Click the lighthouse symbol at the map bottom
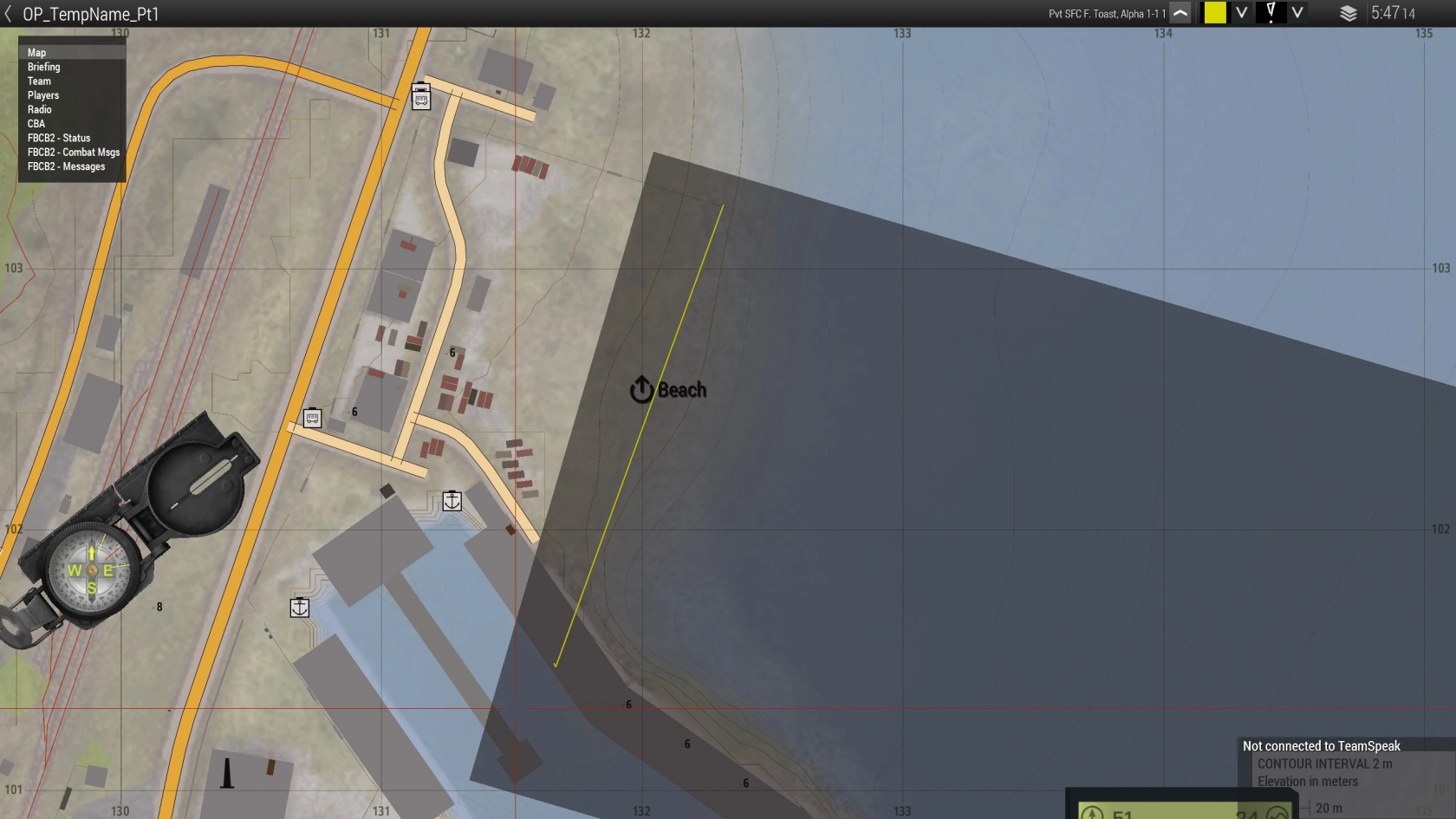Screen dimensions: 1456x819 click(x=227, y=774)
